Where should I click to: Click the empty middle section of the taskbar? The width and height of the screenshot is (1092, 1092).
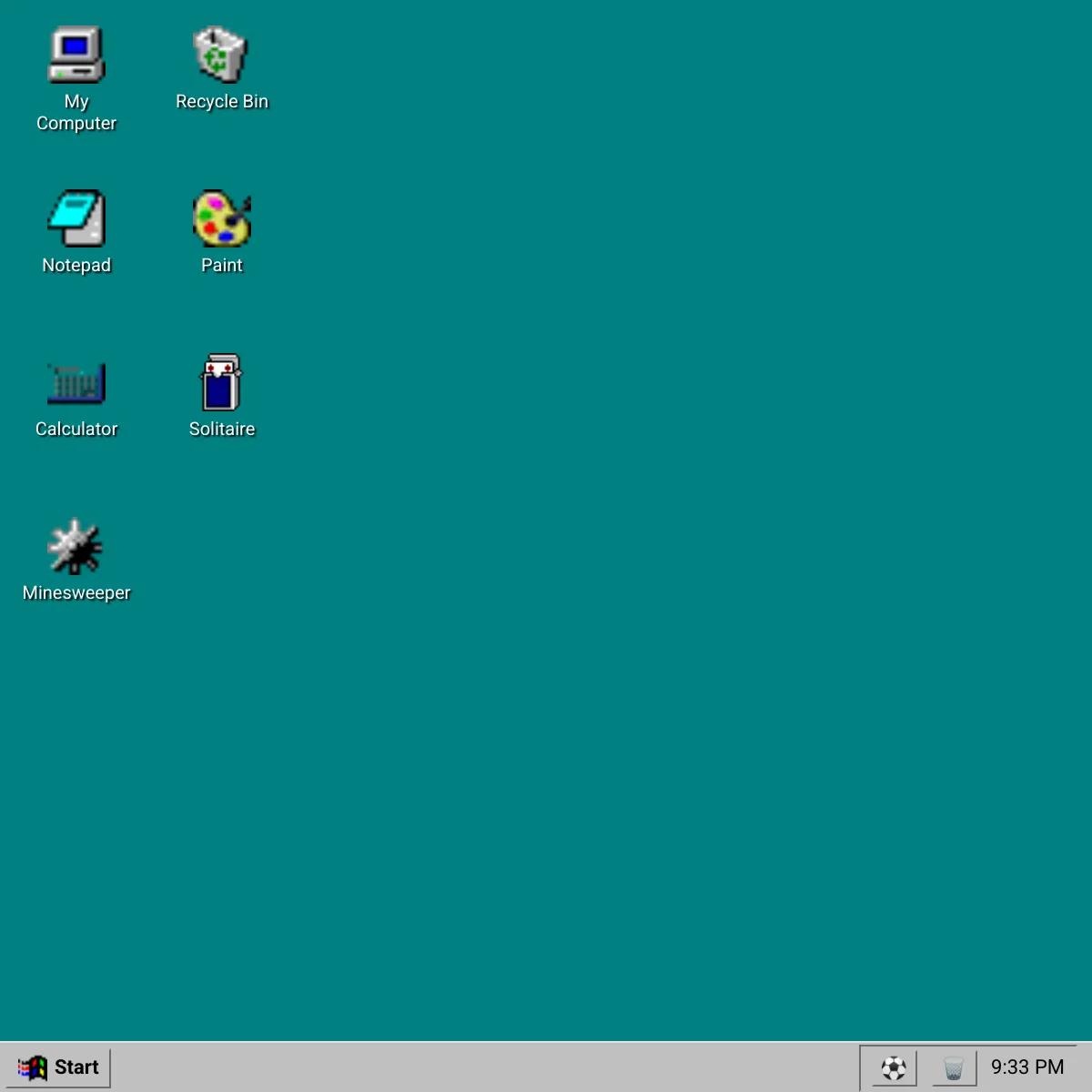[455, 1067]
